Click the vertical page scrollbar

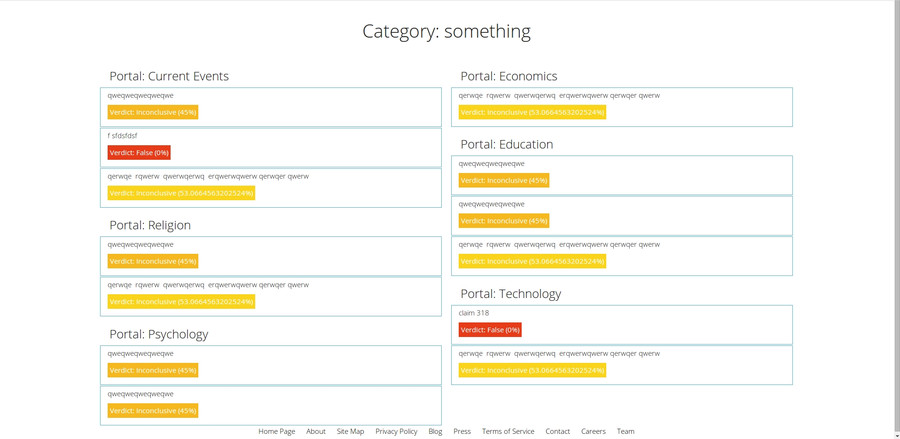(895, 200)
